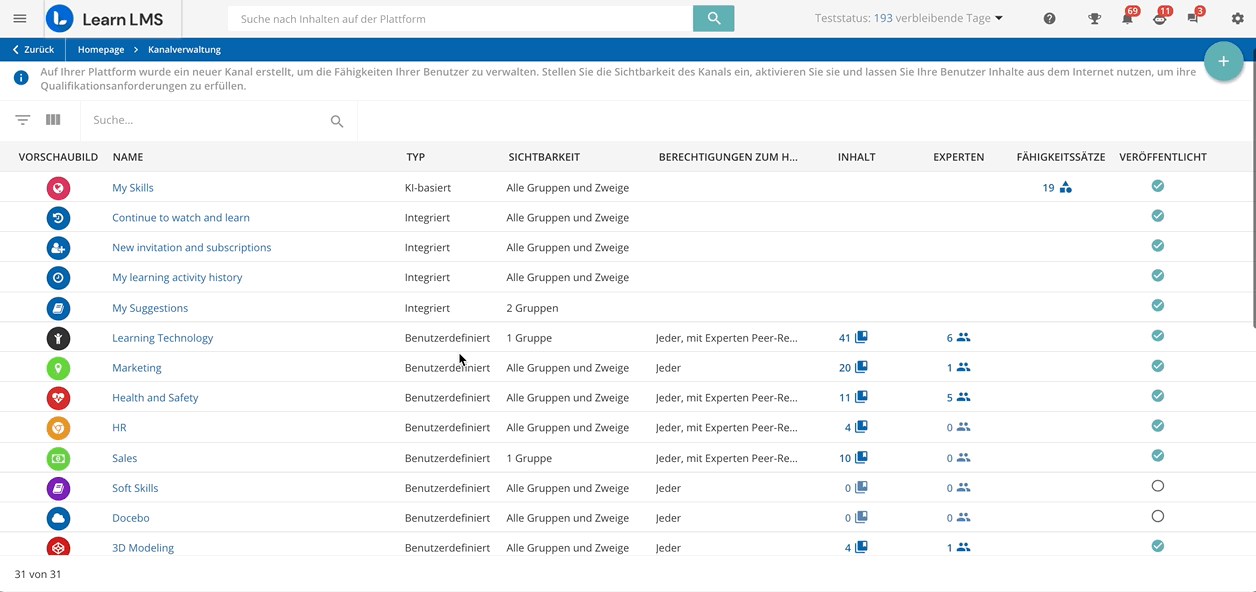Open the Learning Technology channel link
1256x592 pixels.
pos(162,338)
